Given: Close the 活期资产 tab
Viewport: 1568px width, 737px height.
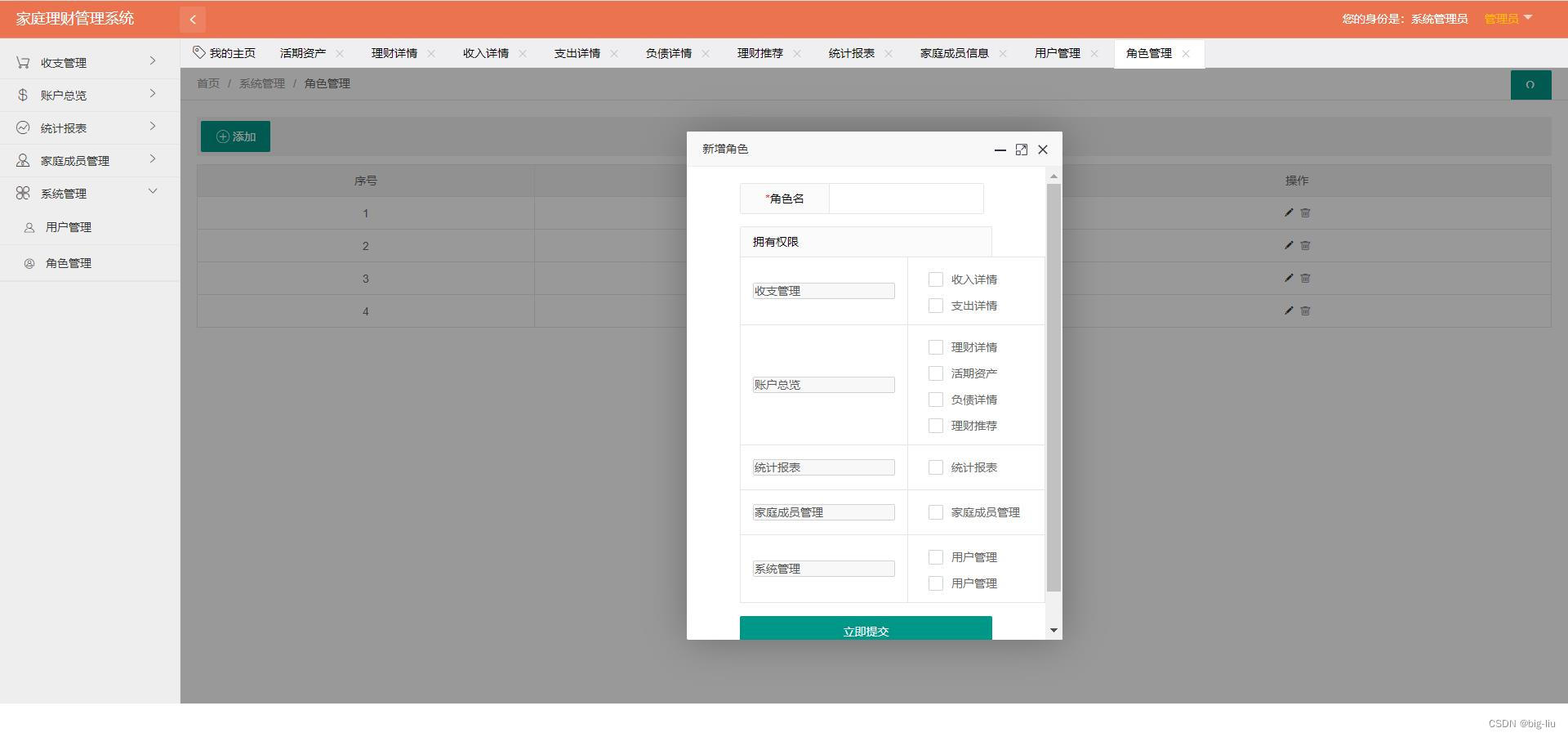Looking at the screenshot, I should tap(340, 53).
